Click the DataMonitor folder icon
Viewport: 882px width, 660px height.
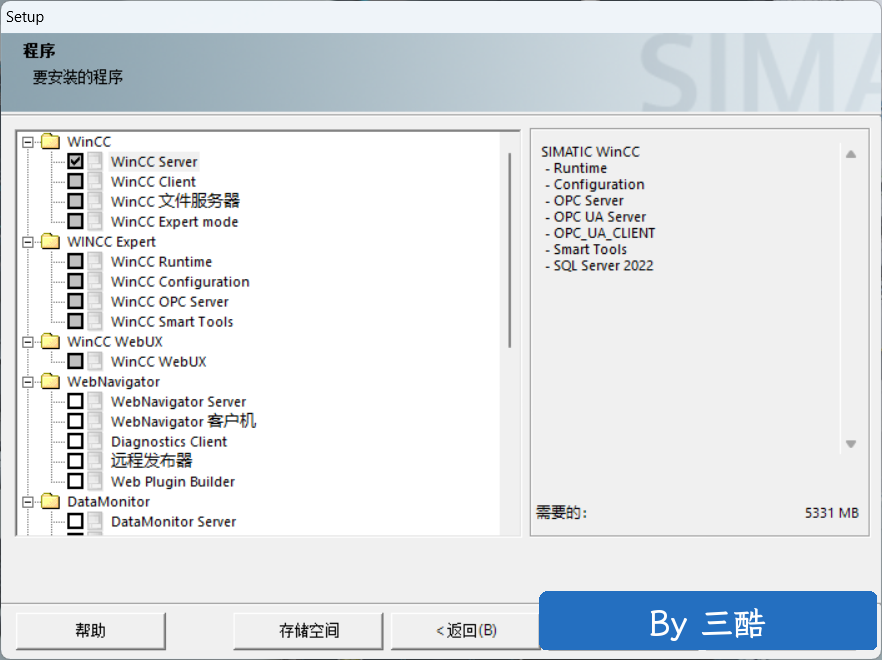pyautogui.click(x=50, y=501)
